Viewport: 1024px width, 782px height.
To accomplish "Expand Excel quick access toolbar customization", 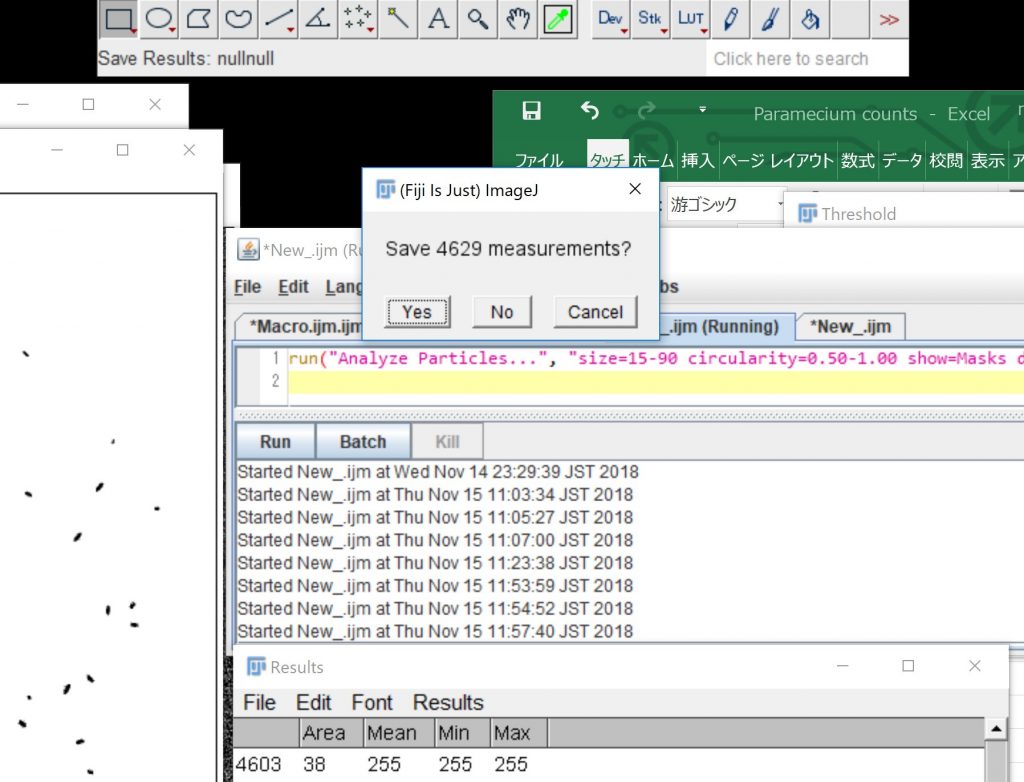I will [x=703, y=110].
